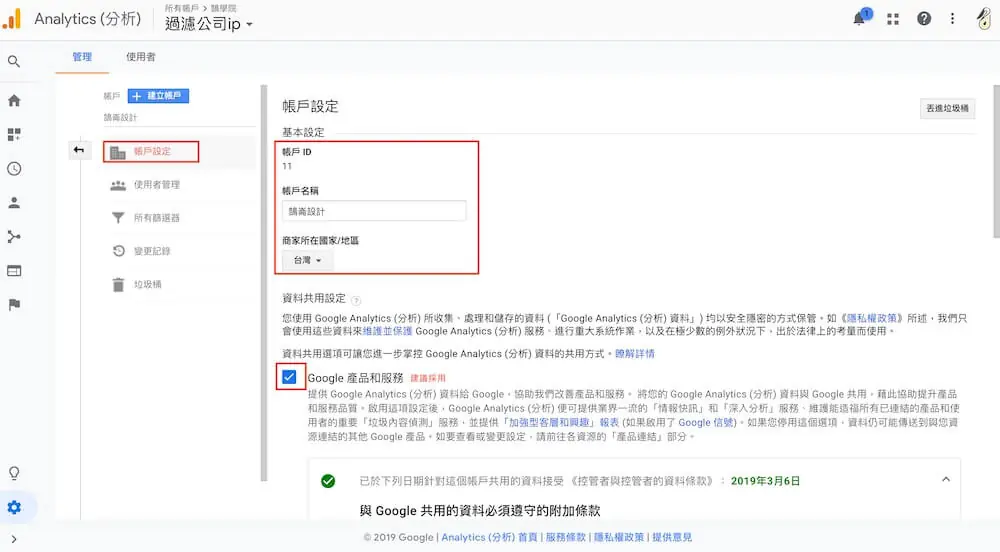The width and height of the screenshot is (1000, 552).
Task: Open the Google apps grid icon
Action: [893, 19]
